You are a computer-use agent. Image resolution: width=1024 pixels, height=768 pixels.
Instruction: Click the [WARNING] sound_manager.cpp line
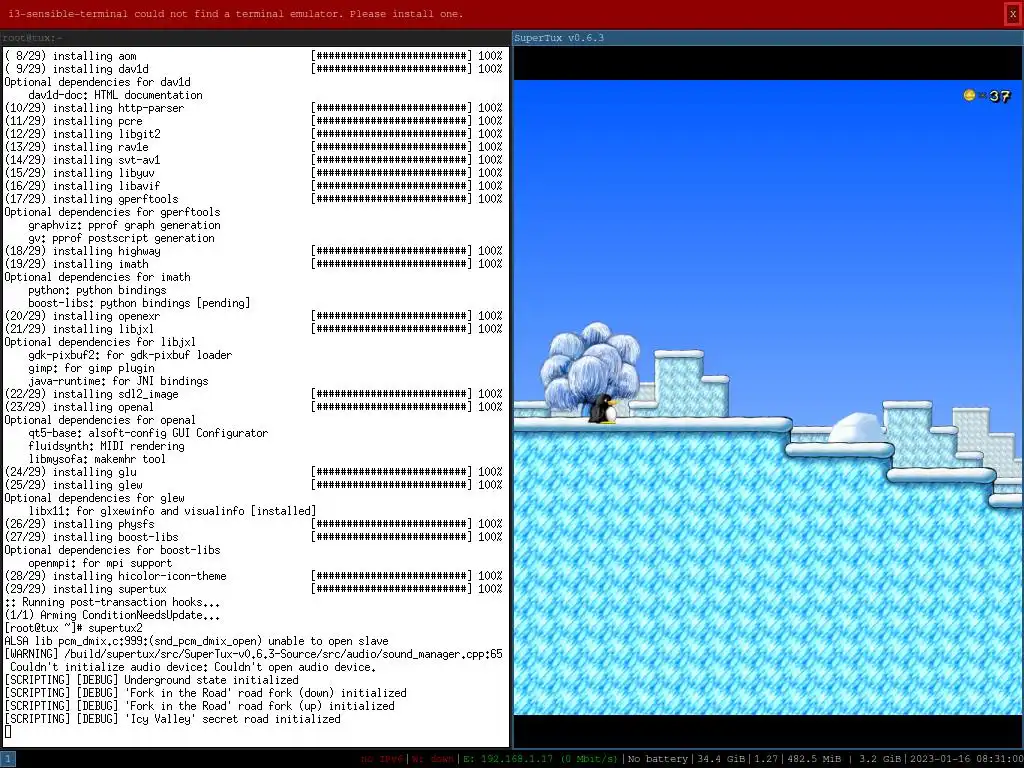click(x=253, y=654)
